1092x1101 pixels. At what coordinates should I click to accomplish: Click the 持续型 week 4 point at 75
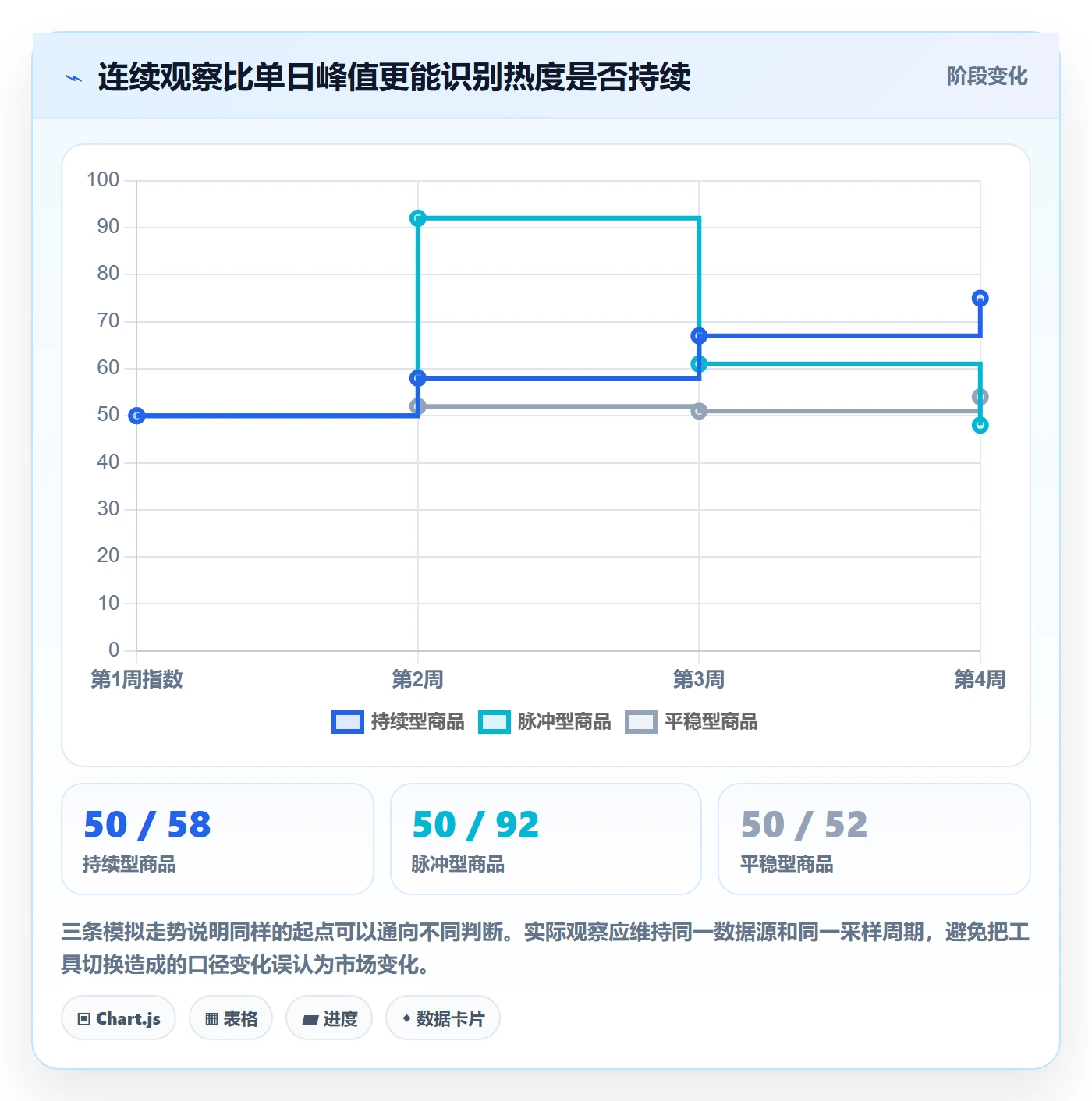tap(980, 299)
